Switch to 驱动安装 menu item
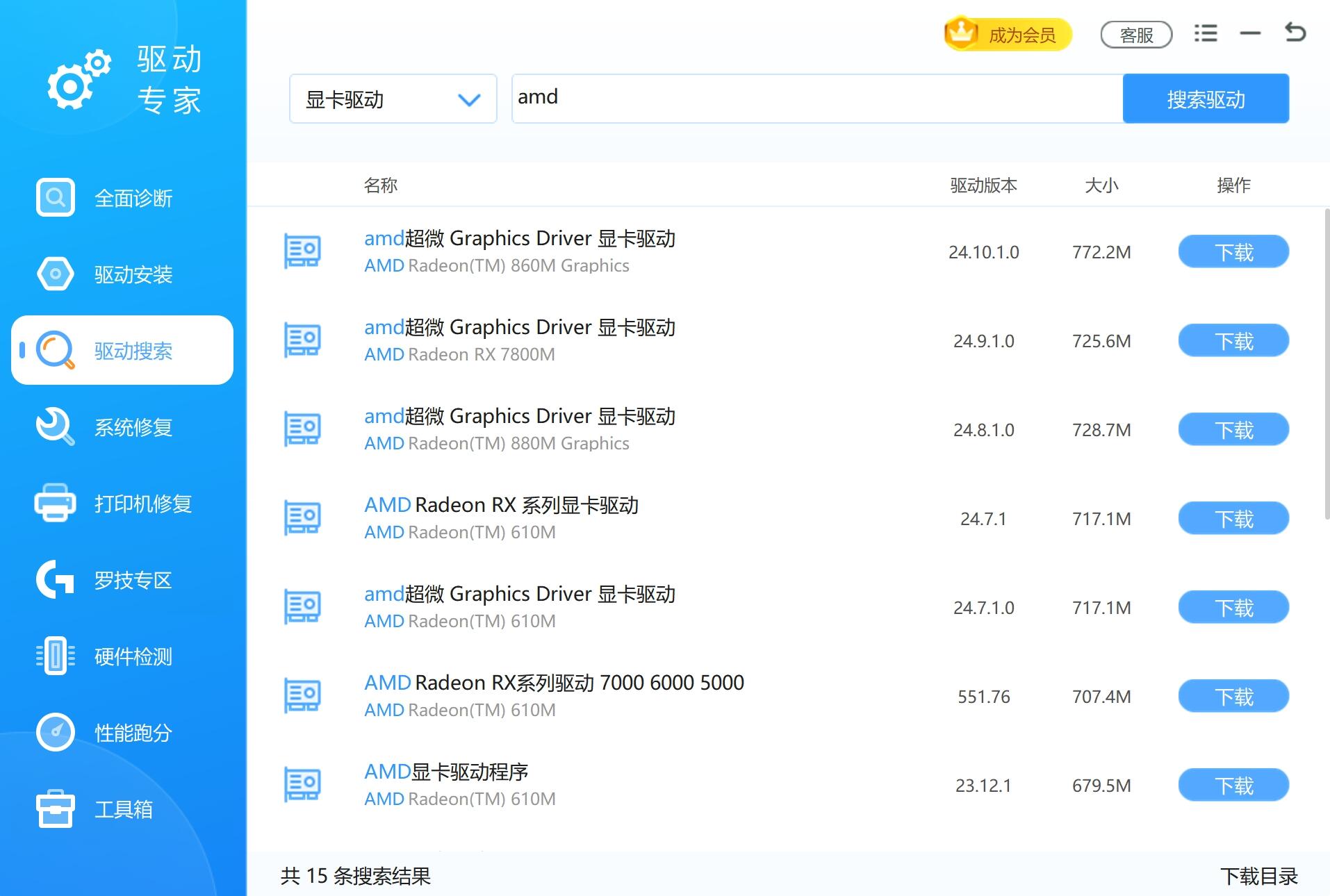 [122, 274]
